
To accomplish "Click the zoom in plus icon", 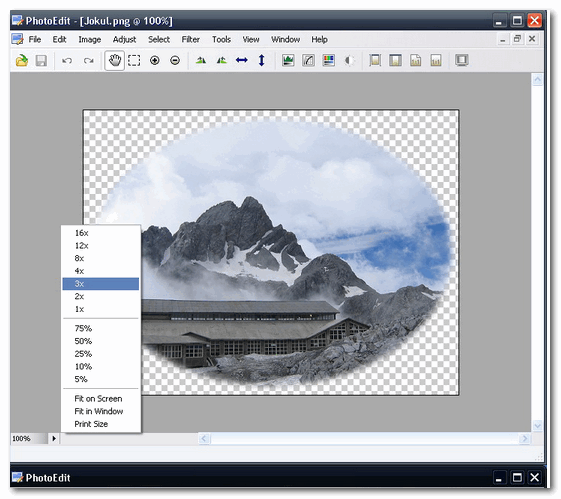I will (x=155, y=60).
